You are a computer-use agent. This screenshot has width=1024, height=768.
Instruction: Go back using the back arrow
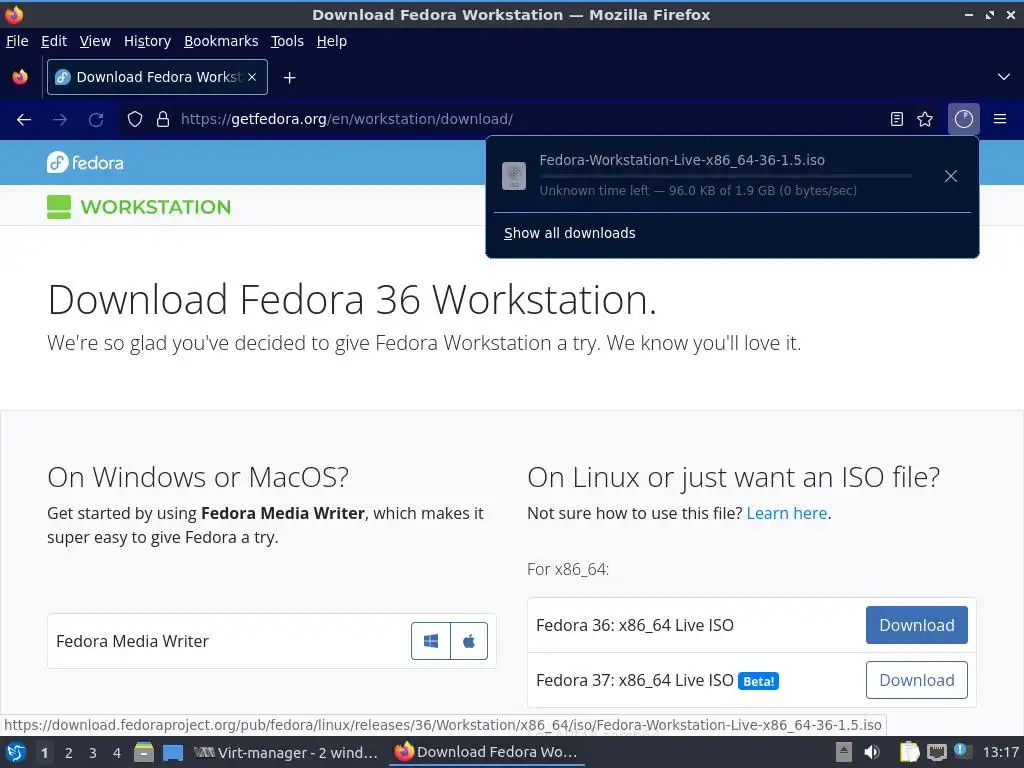pyautogui.click(x=24, y=120)
